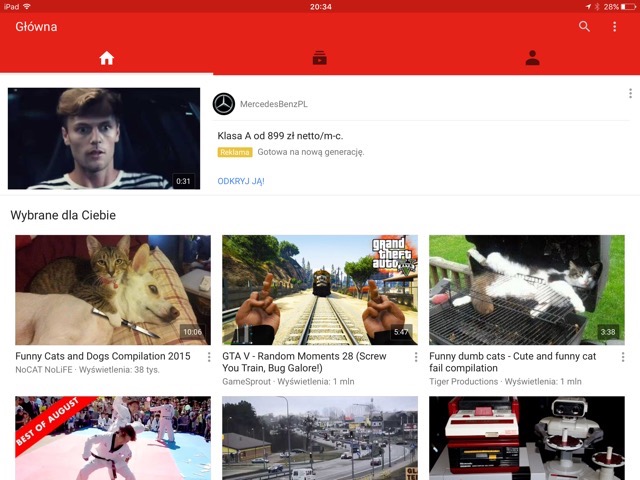
Task: Tap the 'Gotowa na nową generację.' text
Action: tap(311, 152)
